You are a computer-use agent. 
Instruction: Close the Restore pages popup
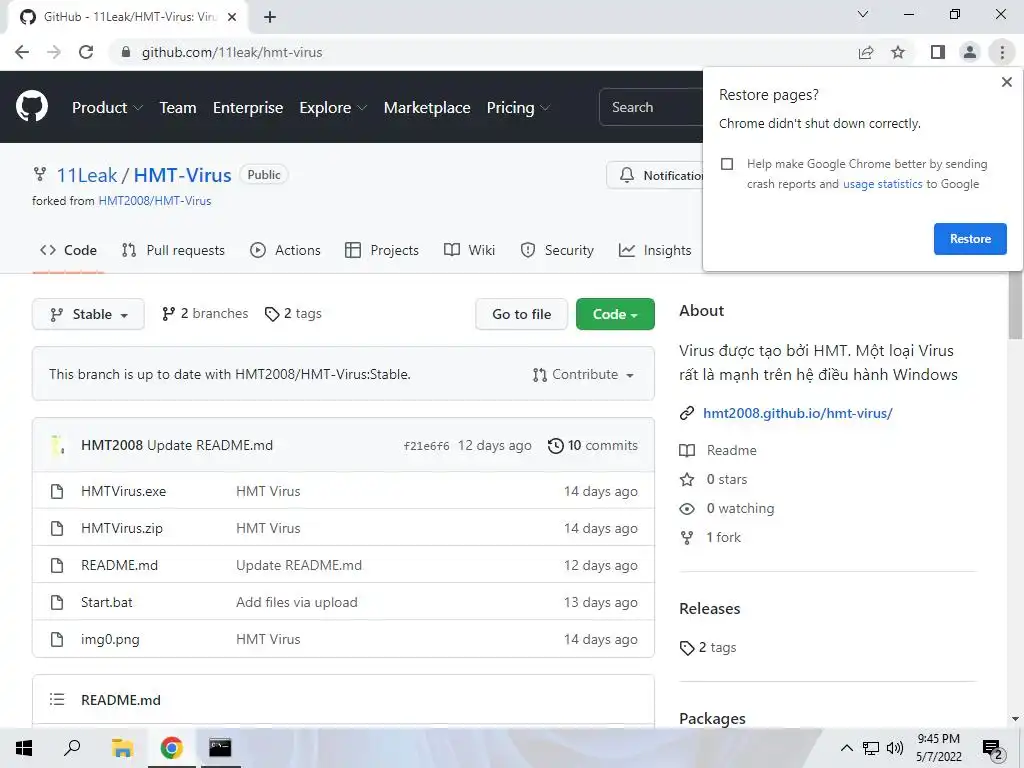click(x=1006, y=82)
